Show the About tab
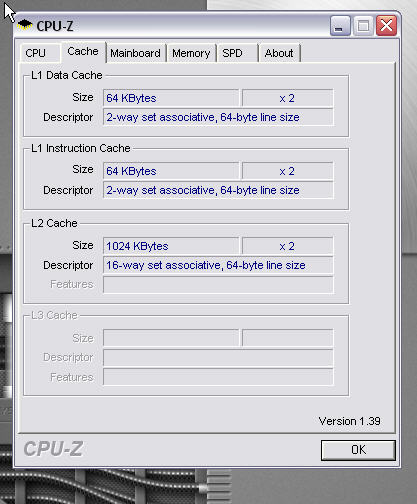The width and height of the screenshot is (417, 504). pyautogui.click(x=279, y=53)
